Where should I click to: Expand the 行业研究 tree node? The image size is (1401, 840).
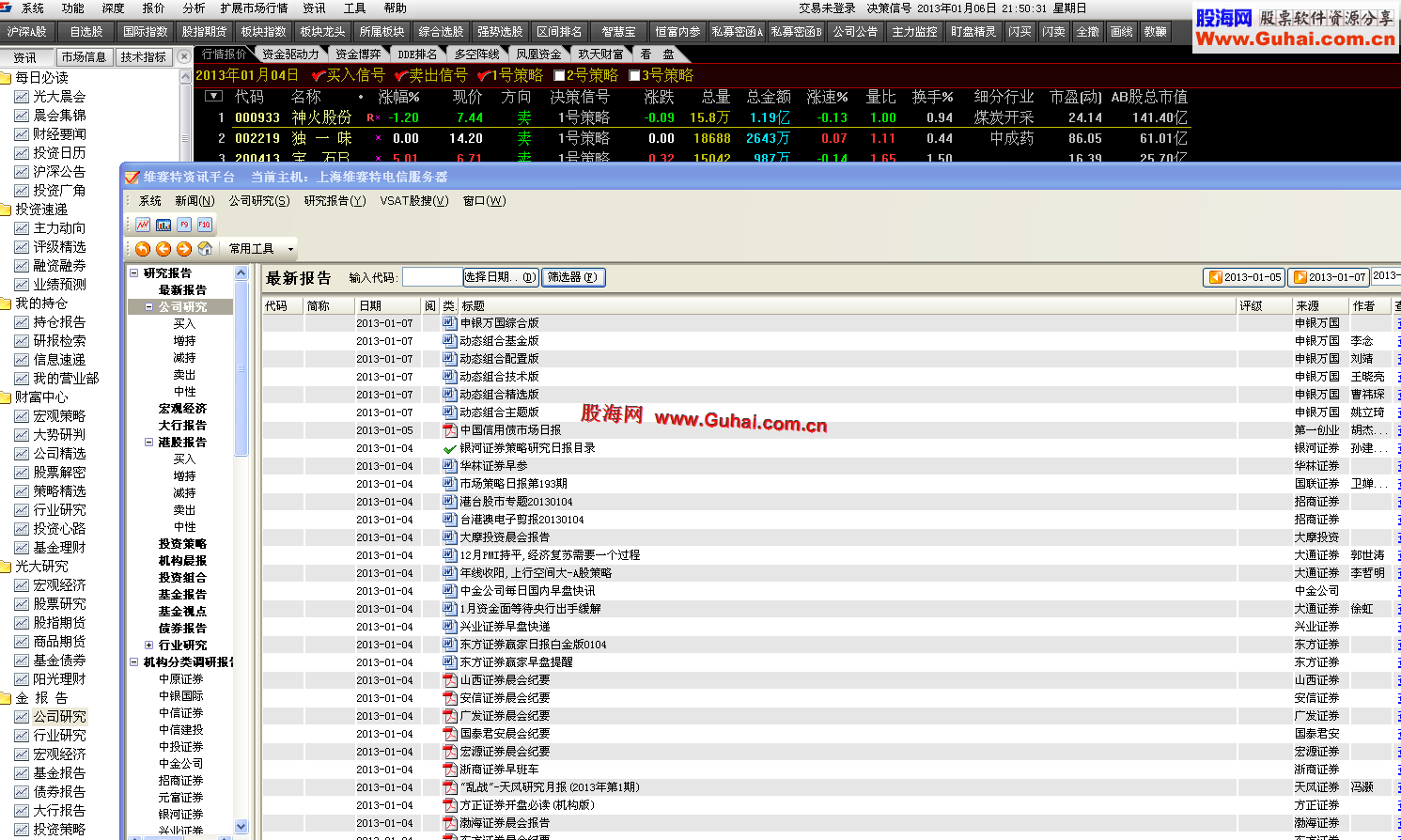pos(148,646)
